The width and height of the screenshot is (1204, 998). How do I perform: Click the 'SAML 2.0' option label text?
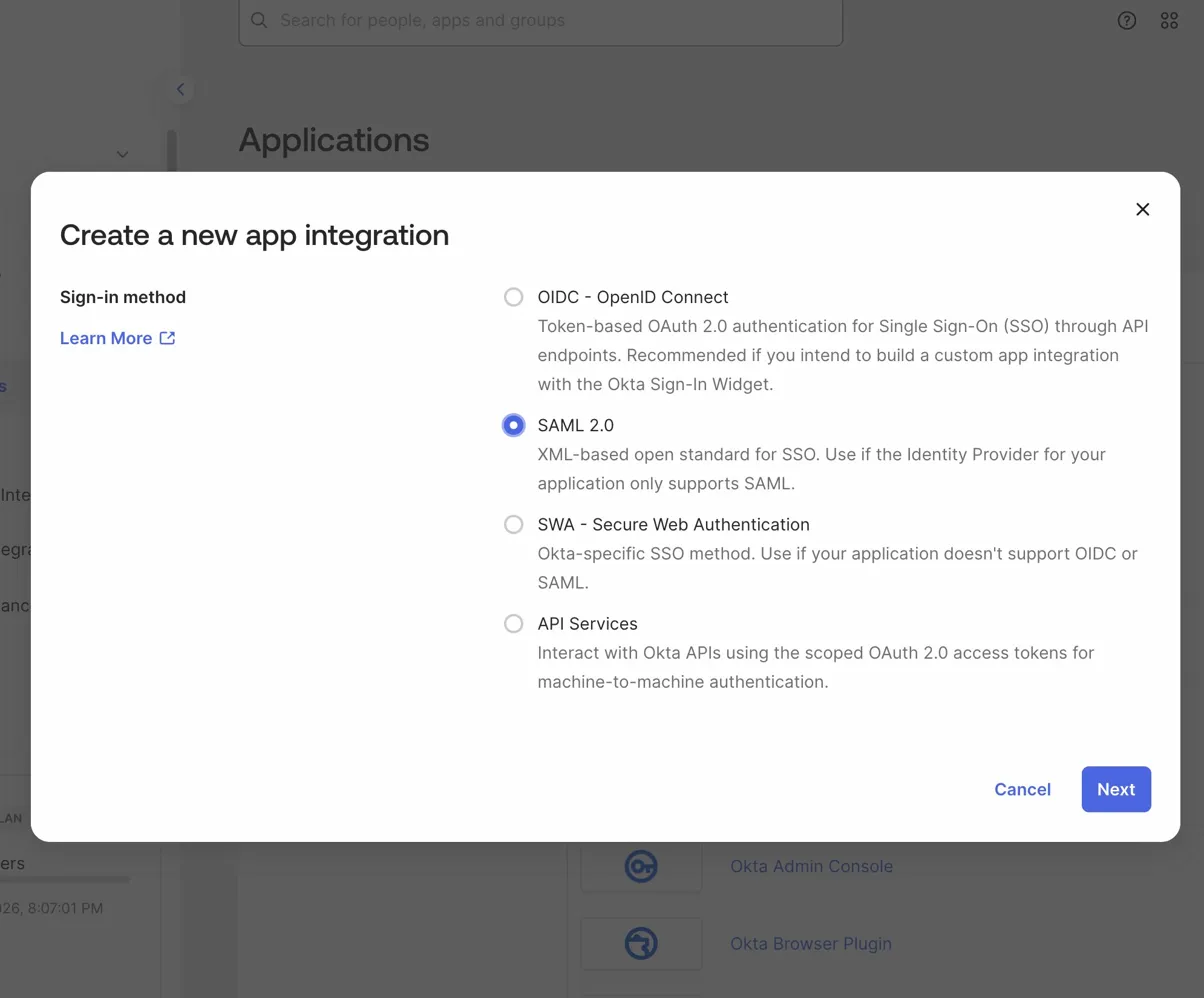(576, 425)
